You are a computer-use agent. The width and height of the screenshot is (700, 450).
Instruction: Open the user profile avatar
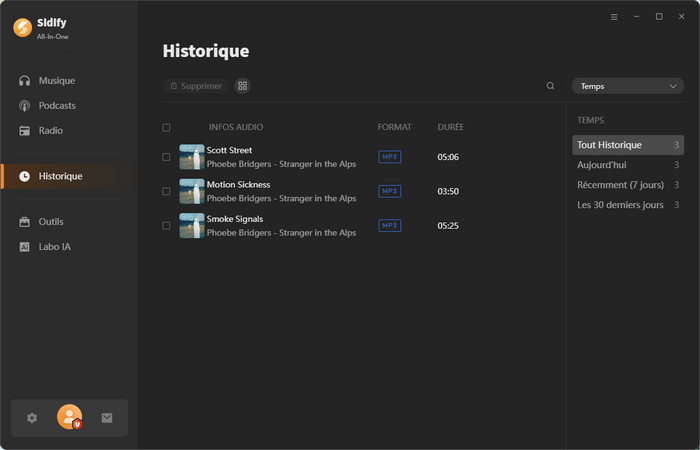tap(69, 417)
